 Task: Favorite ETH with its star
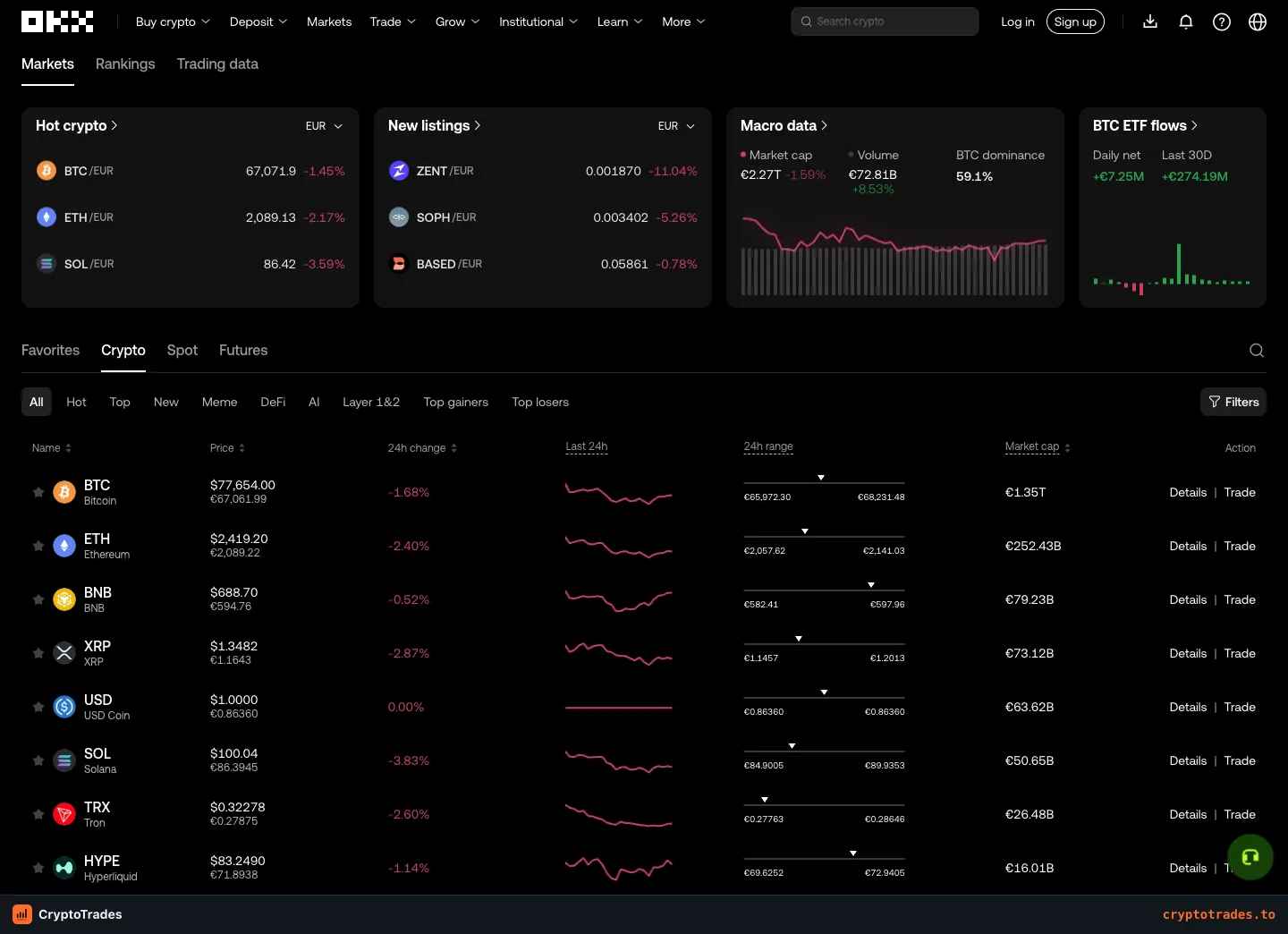point(38,546)
